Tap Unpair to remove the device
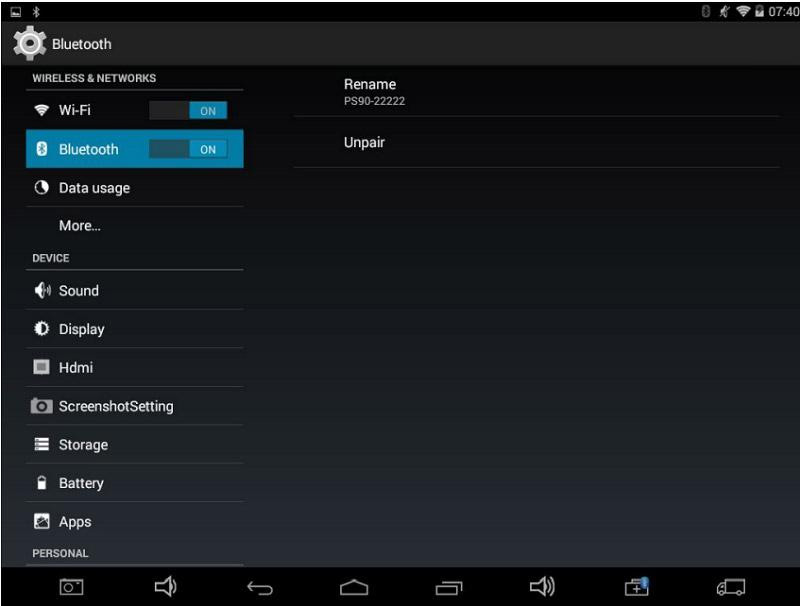 click(537, 142)
